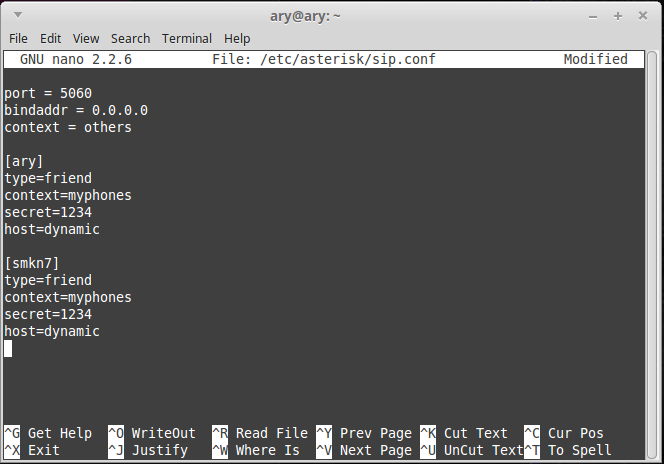664x464 pixels.
Task: Click 'context=myphones' under the [ary] section
Action: 68,195
